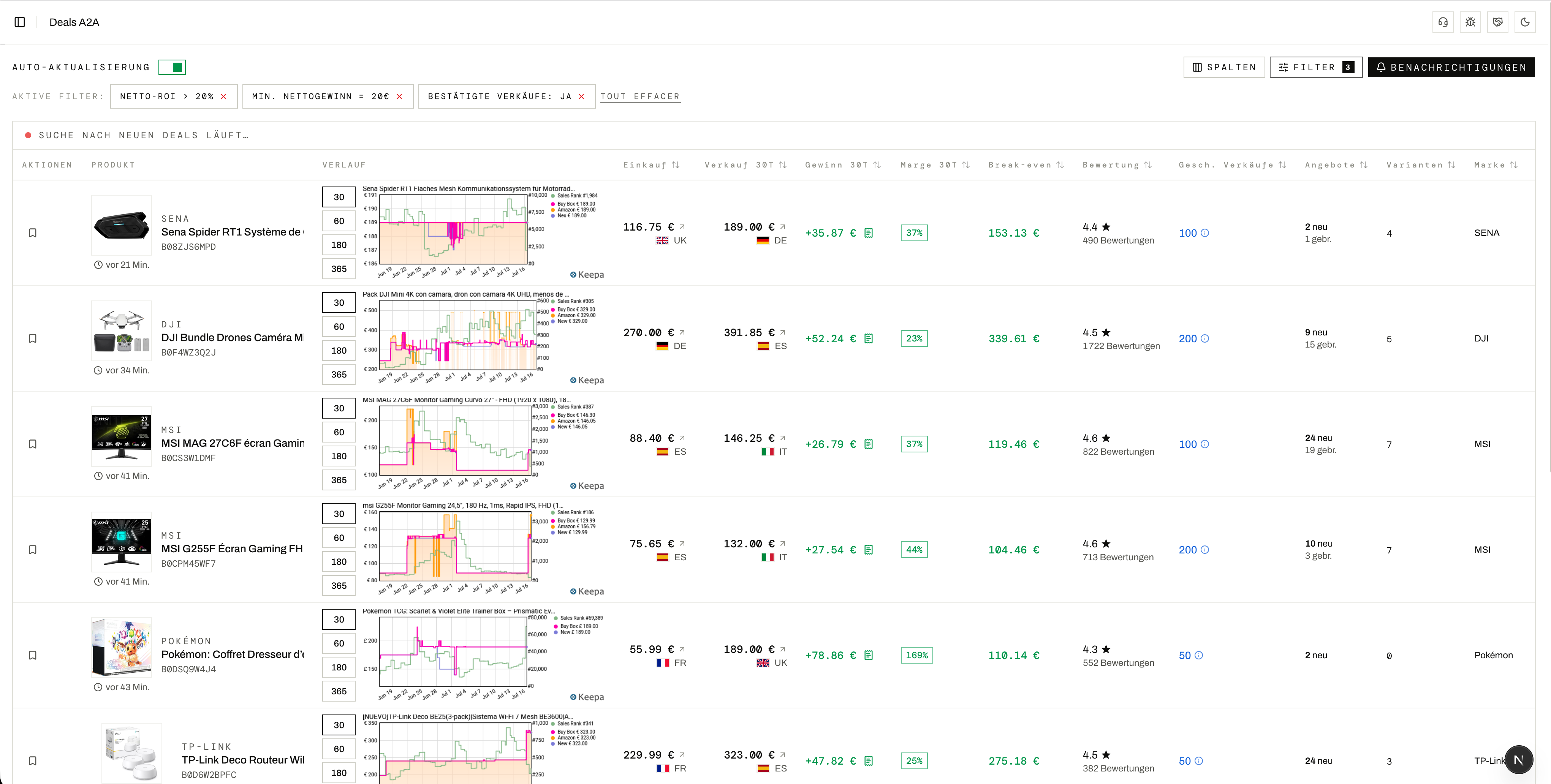Show info for DJI estimated sales 200

coord(1205,339)
